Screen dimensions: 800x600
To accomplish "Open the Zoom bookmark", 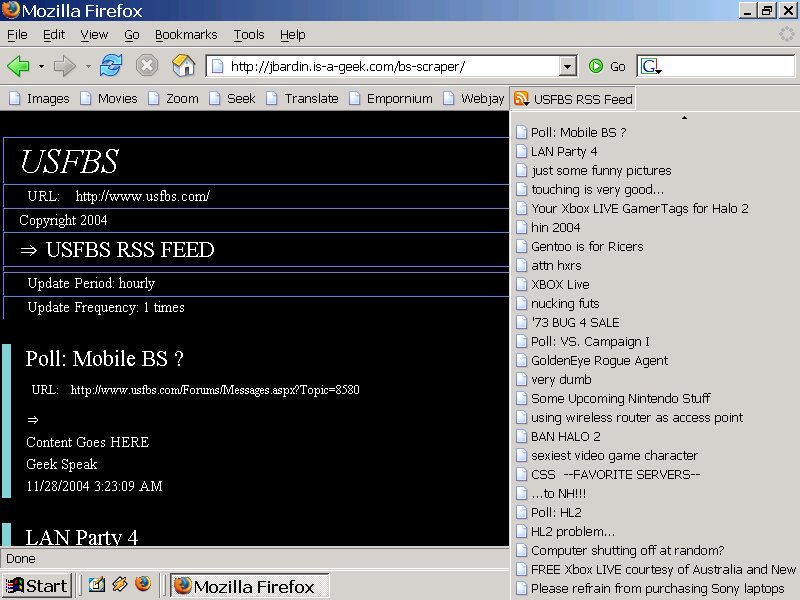I will click(x=173, y=98).
